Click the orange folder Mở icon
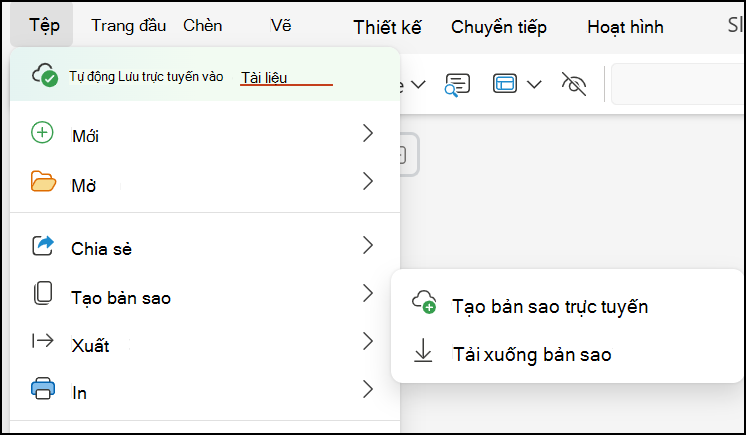 [x=43, y=181]
